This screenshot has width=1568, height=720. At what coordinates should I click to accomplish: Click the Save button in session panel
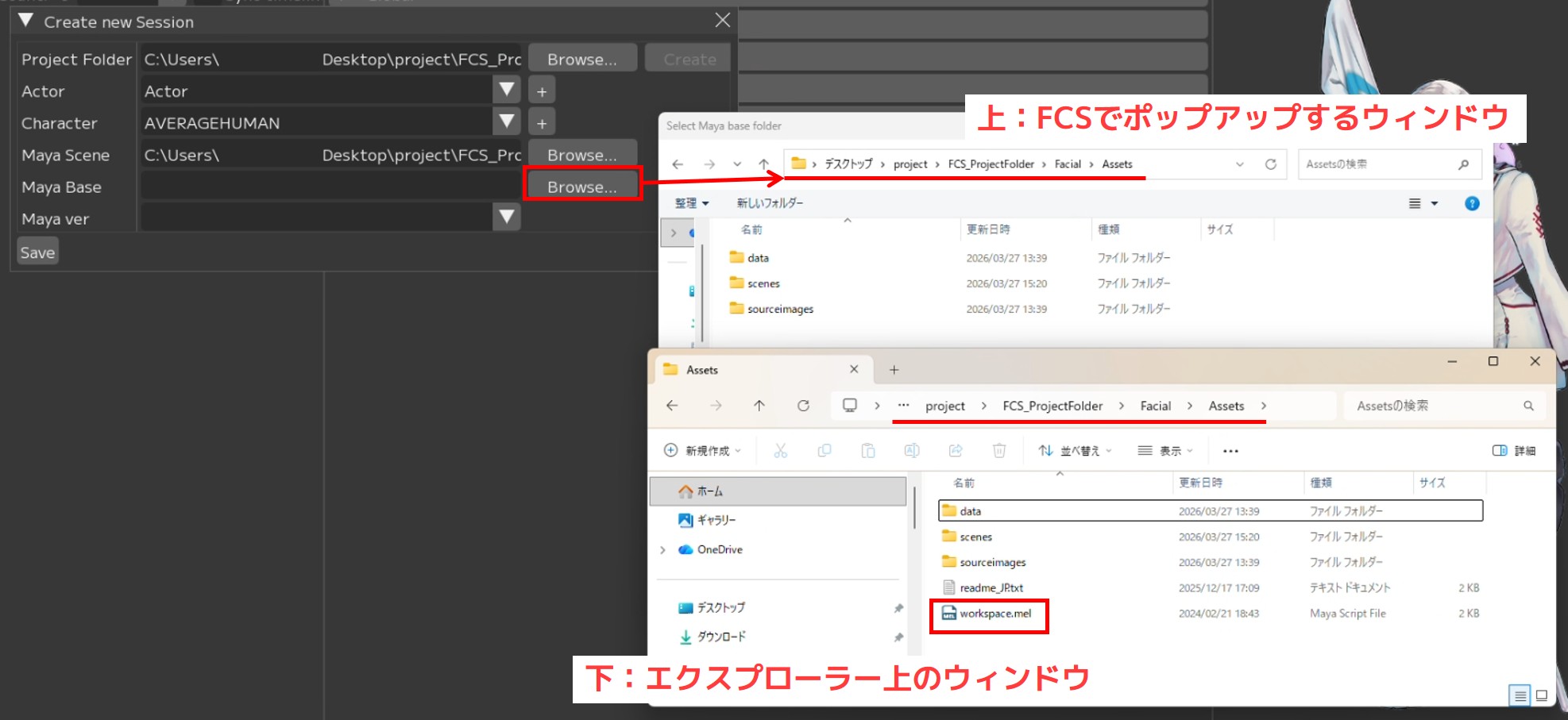[37, 252]
